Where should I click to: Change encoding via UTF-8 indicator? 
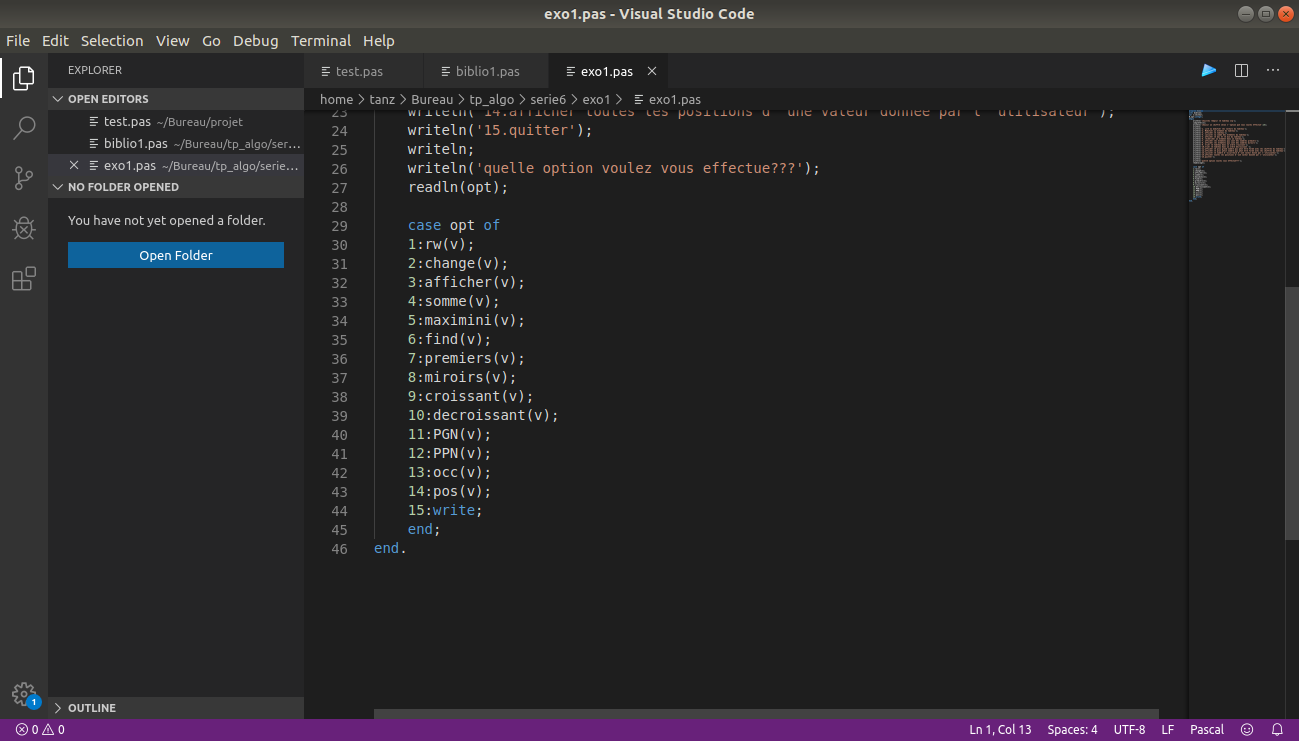1129,730
